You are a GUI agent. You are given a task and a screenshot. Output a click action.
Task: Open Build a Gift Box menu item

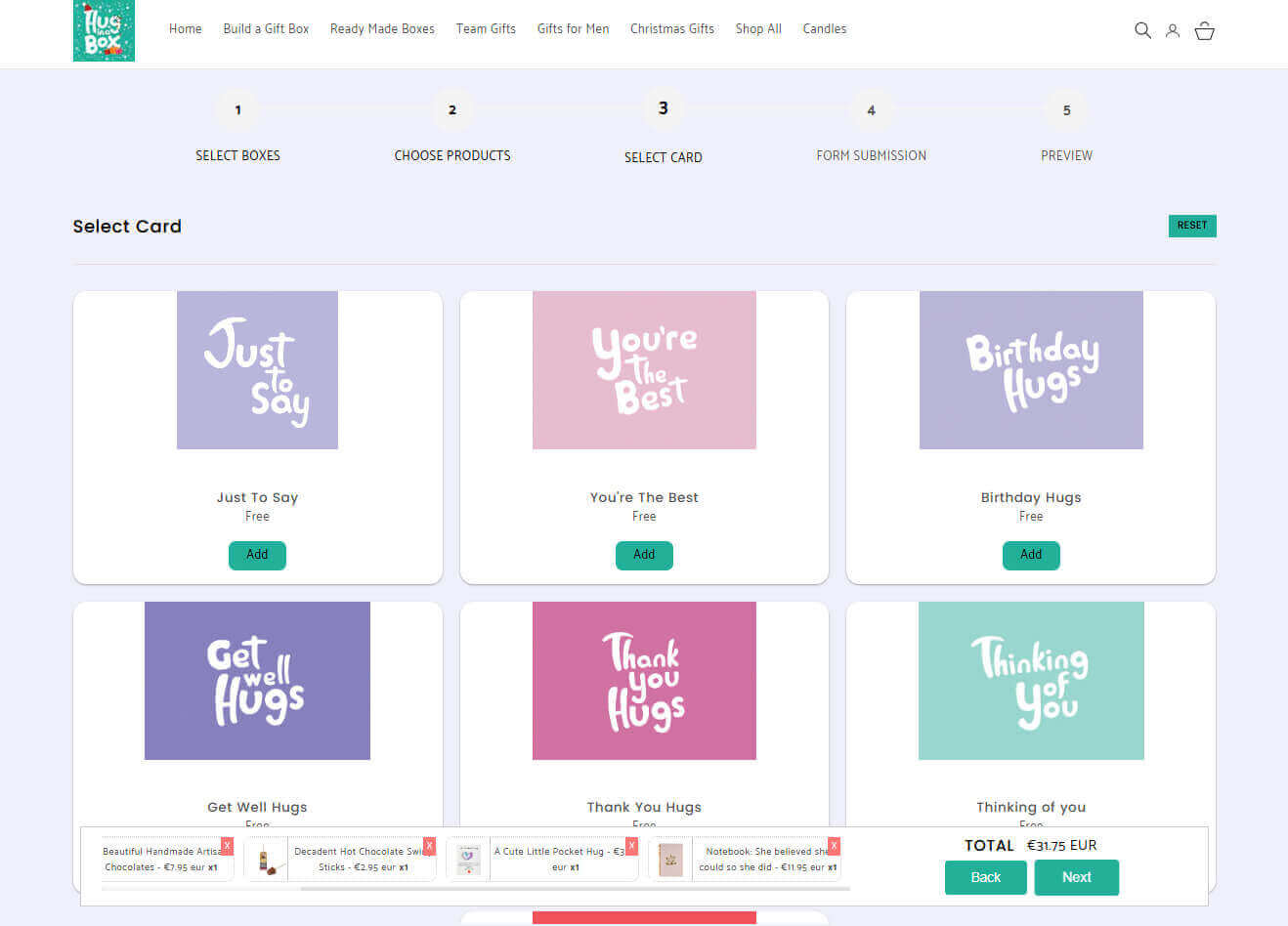point(266,29)
